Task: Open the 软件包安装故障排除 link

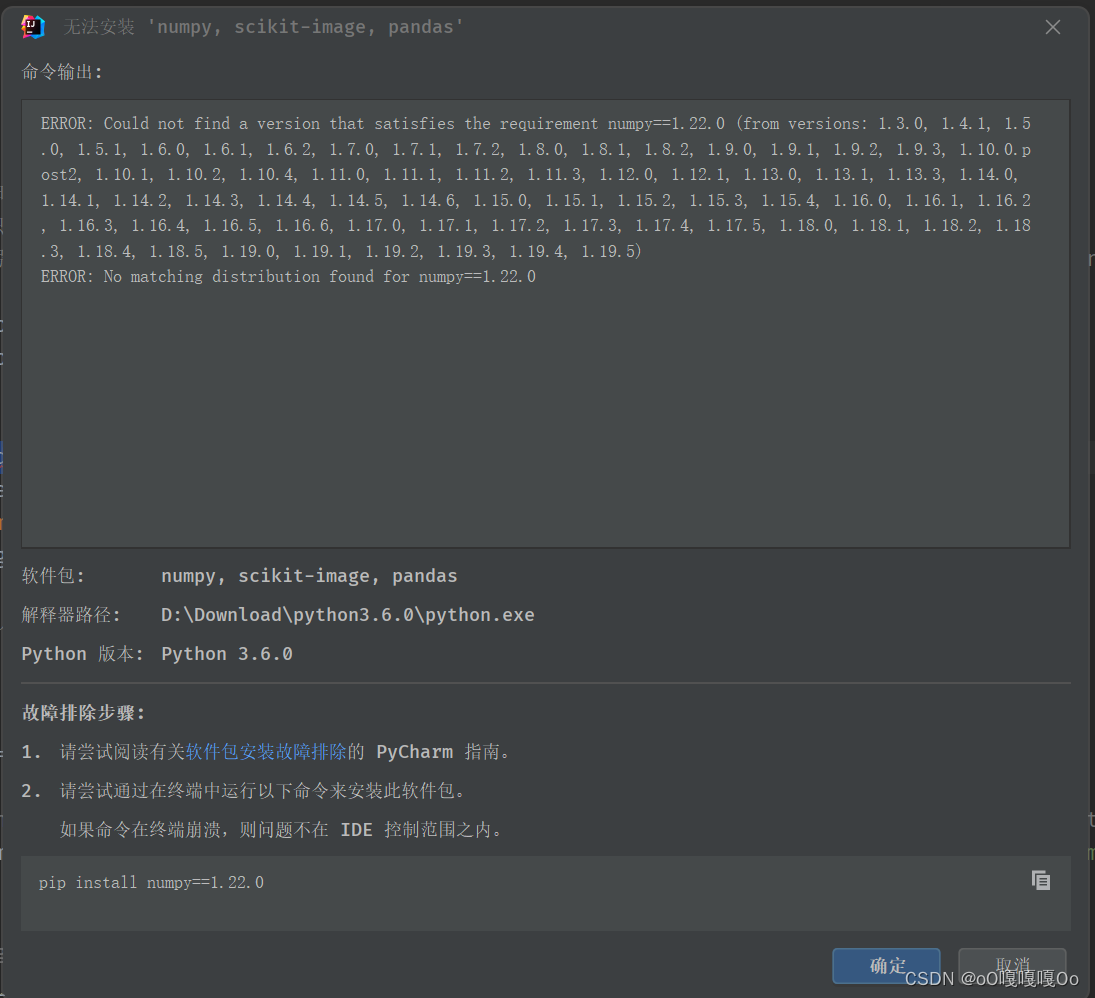Action: [x=266, y=751]
